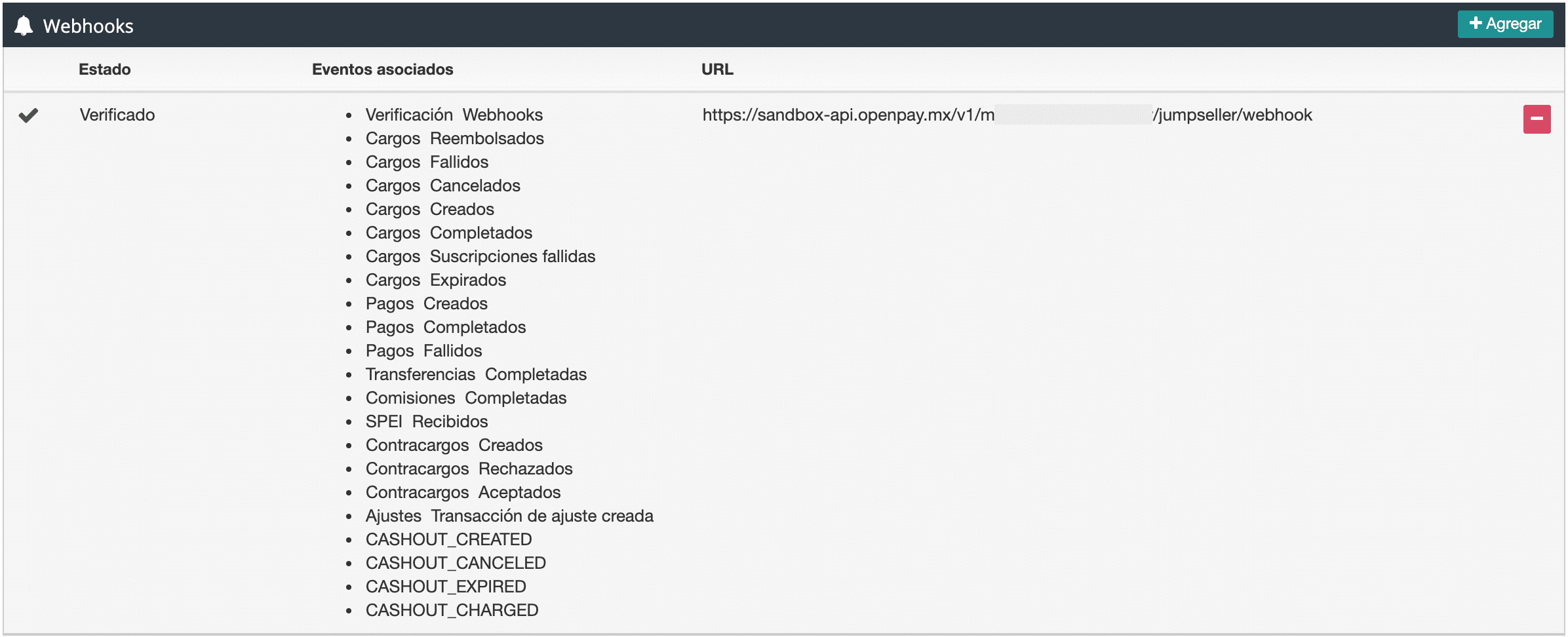Click the Estado column header
The width and height of the screenshot is (1568, 637).
click(x=104, y=69)
